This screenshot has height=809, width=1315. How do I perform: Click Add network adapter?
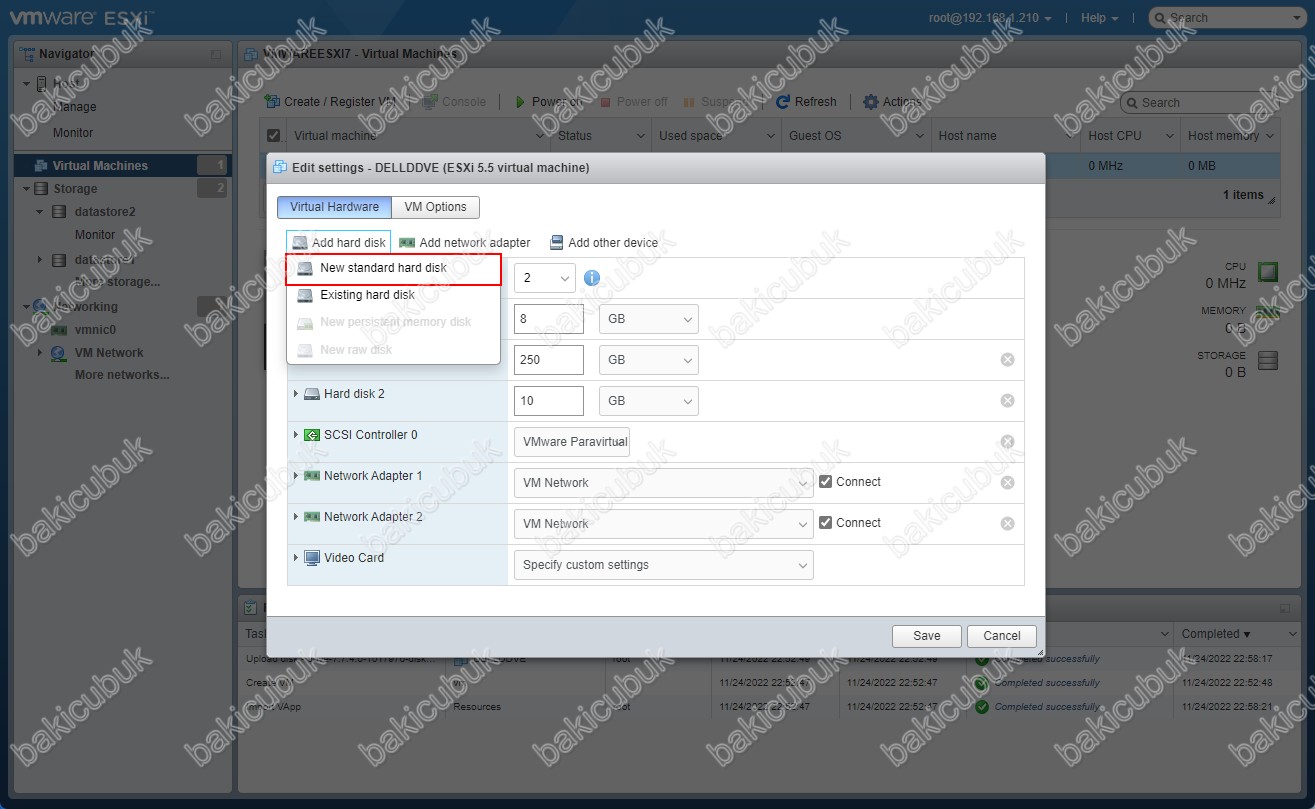tap(464, 242)
